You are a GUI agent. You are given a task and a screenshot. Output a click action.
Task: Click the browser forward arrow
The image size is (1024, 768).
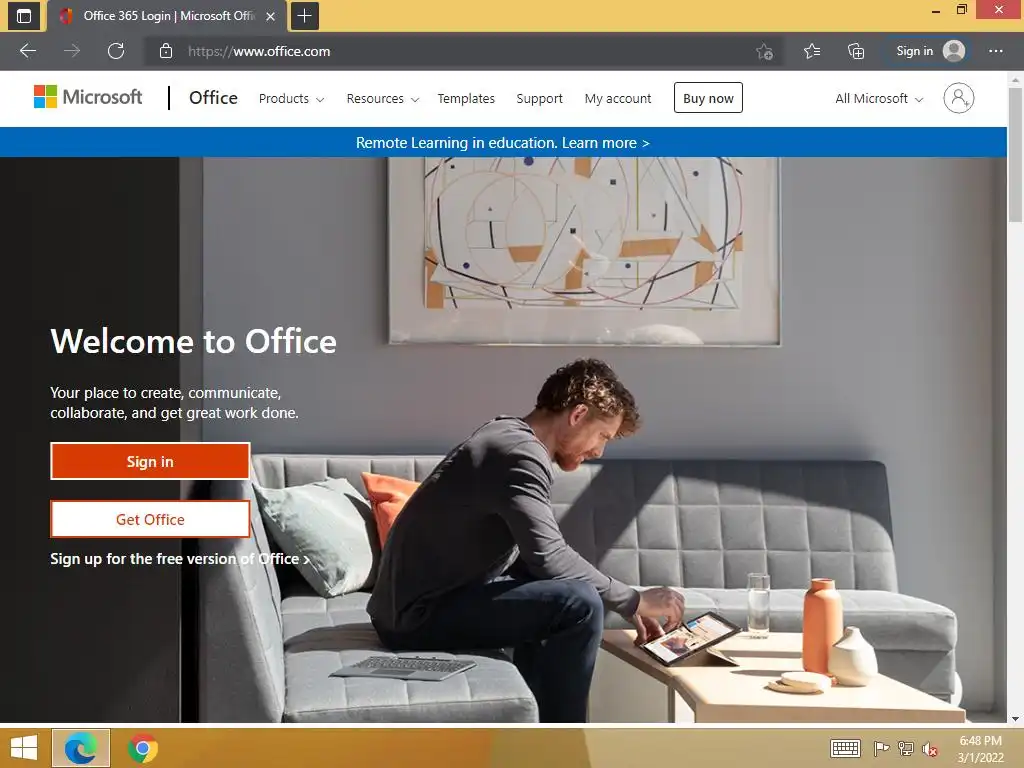(x=72, y=51)
